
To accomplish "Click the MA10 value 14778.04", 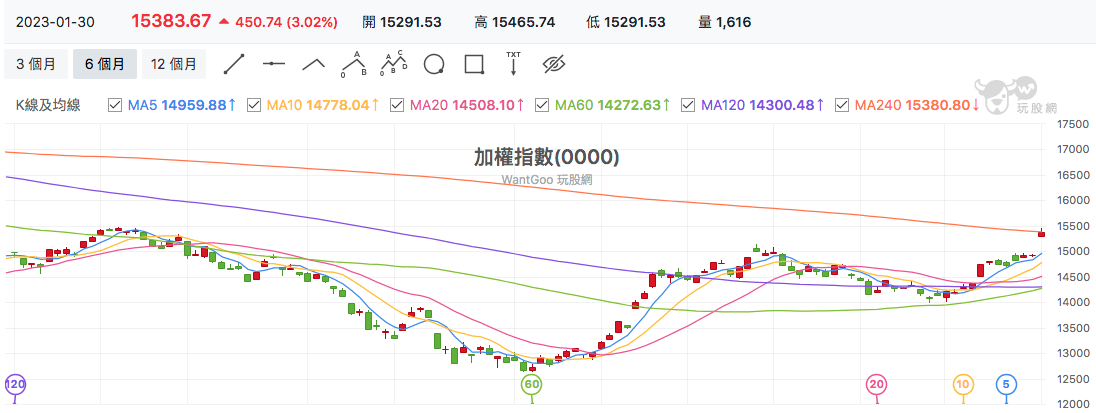I will point(338,106).
